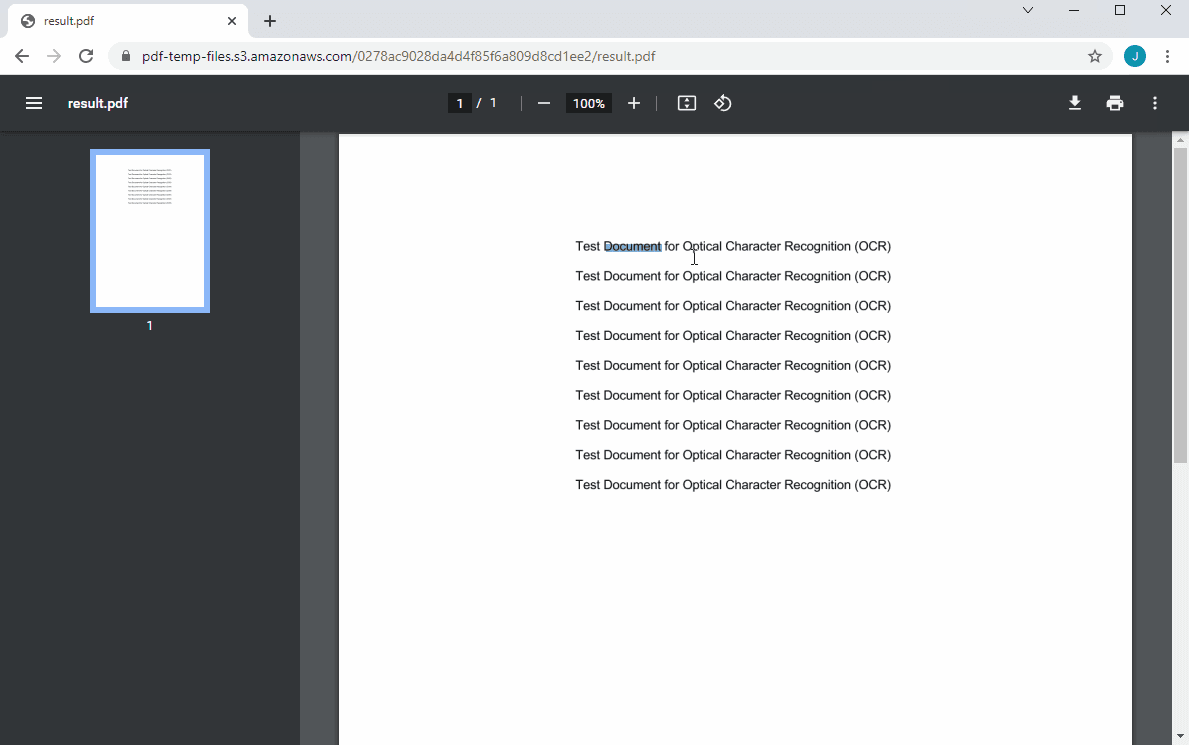Zoom out with the minus button
This screenshot has height=745, width=1189.
[x=544, y=103]
